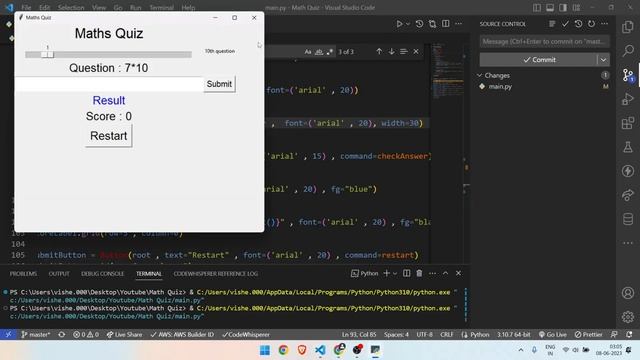Image resolution: width=640 pixels, height=360 pixels.
Task: Open Windows Start button on taskbar
Action: pos(264,350)
